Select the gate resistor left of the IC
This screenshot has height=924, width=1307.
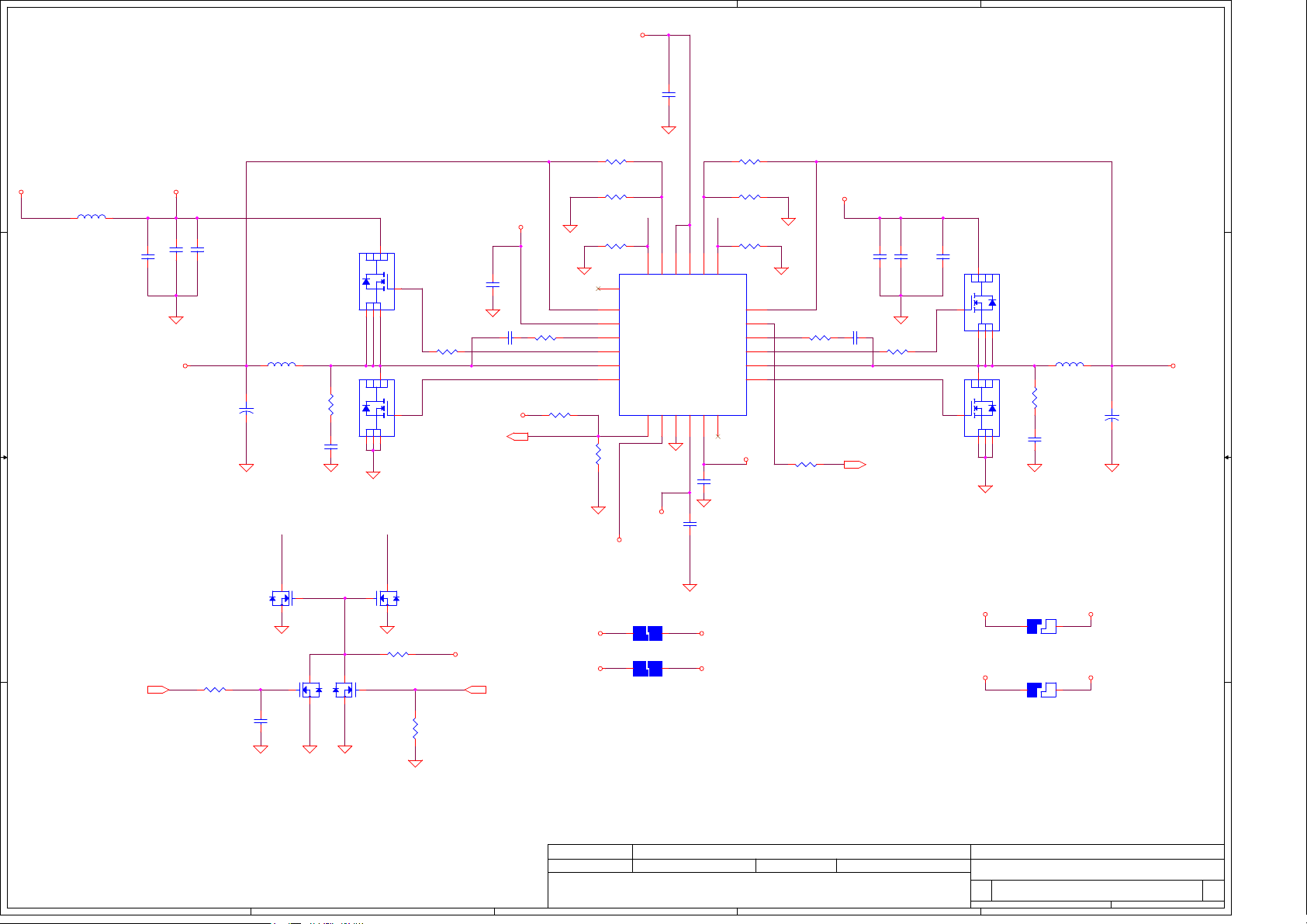click(447, 351)
